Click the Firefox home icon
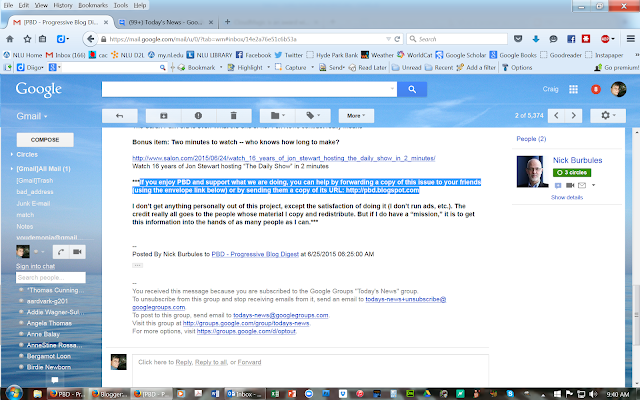The image size is (640, 400). [x=10, y=39]
